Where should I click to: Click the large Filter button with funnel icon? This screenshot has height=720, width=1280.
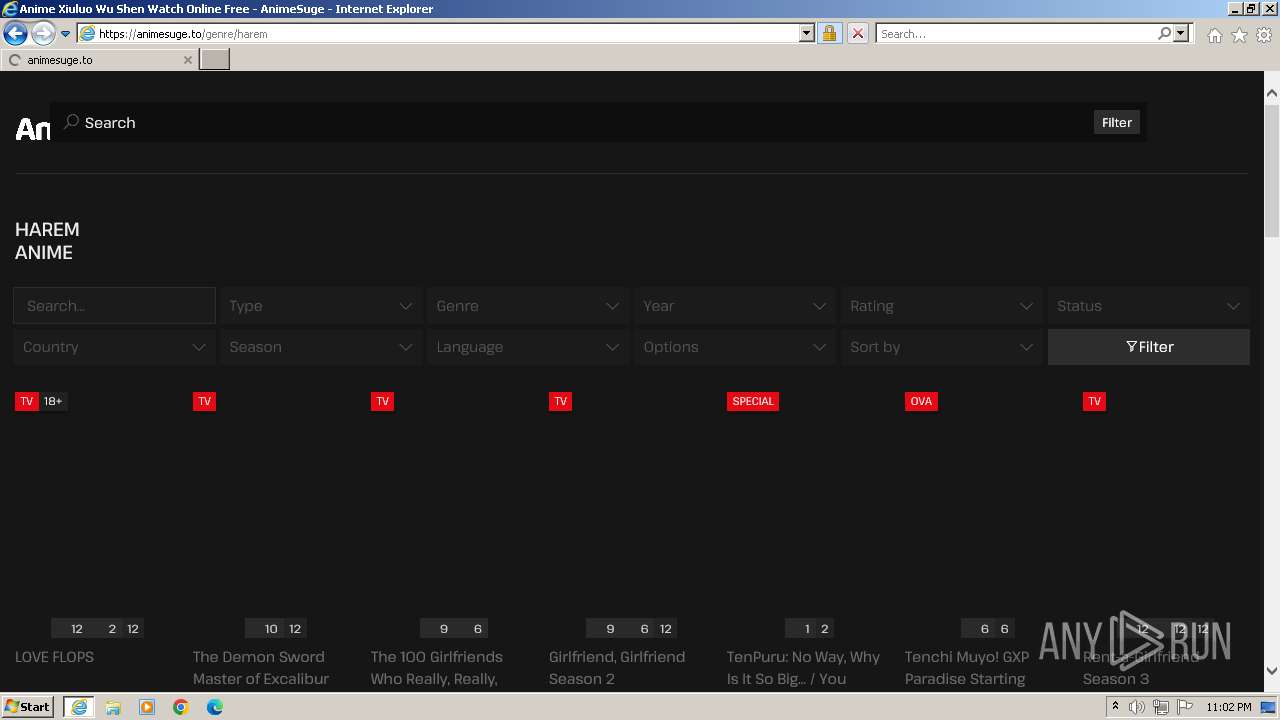(1149, 347)
